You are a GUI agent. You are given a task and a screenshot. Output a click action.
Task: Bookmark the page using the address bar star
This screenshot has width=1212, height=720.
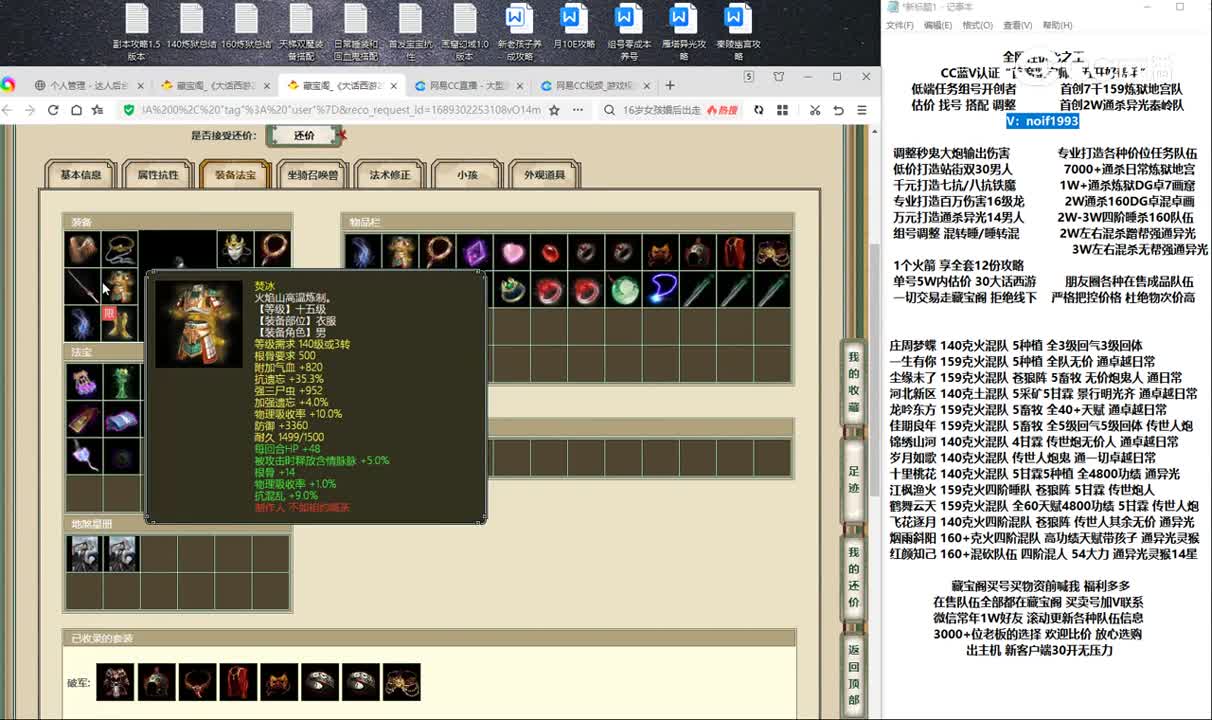pos(554,110)
